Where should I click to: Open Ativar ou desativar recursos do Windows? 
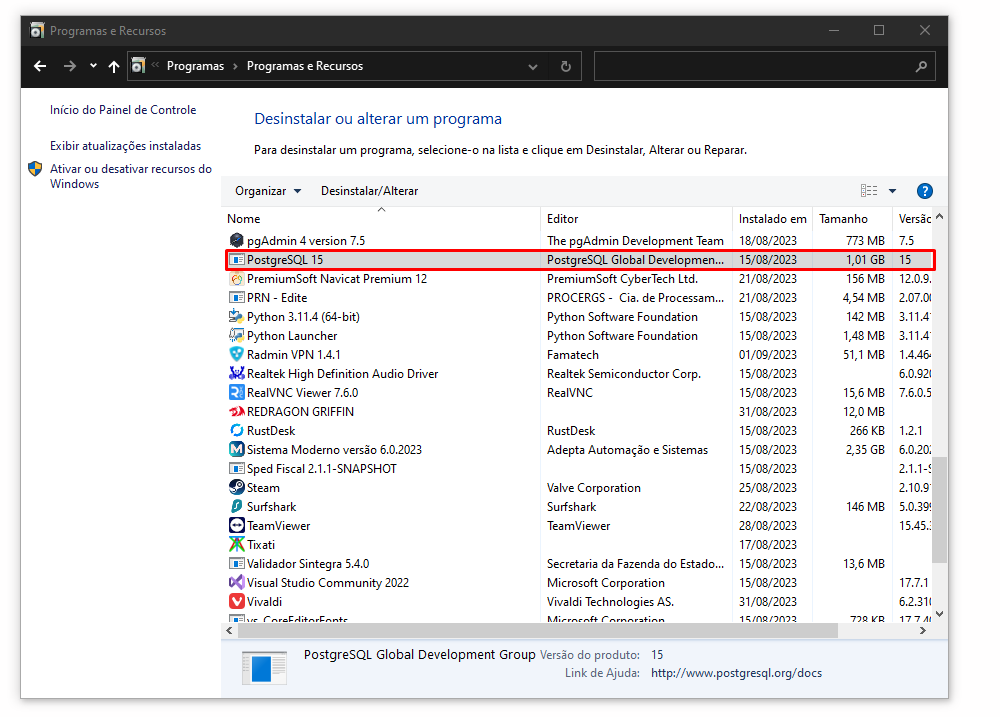tap(130, 177)
